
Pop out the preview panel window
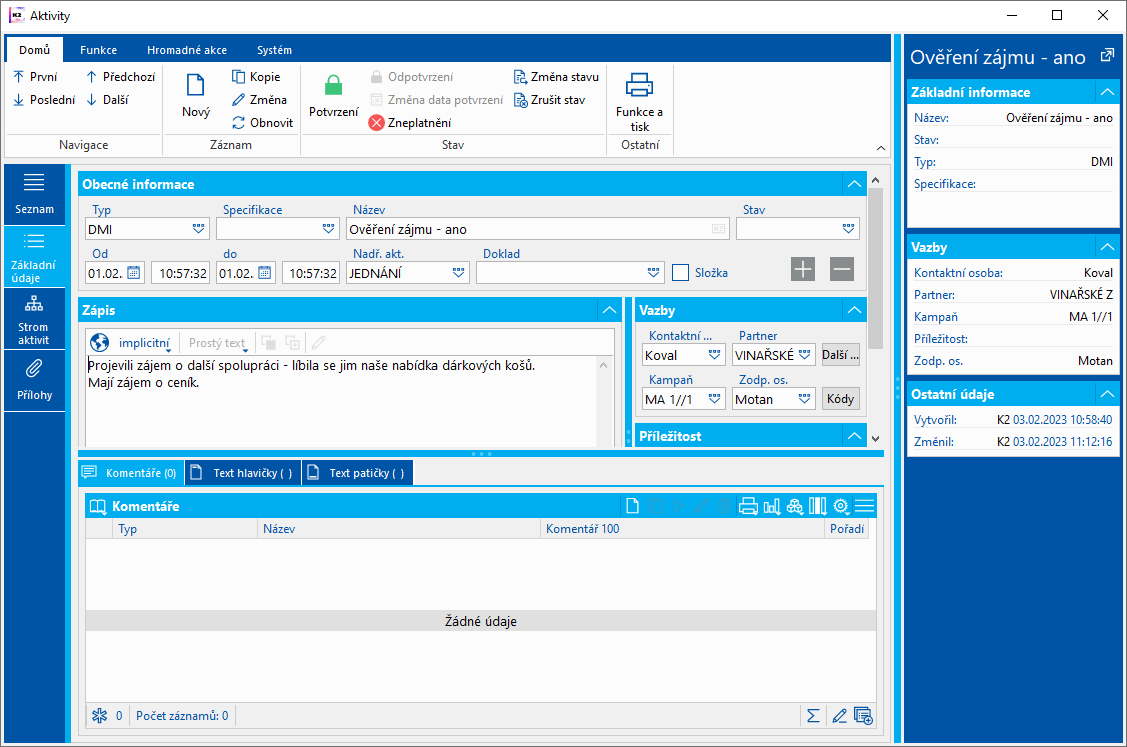(1108, 55)
